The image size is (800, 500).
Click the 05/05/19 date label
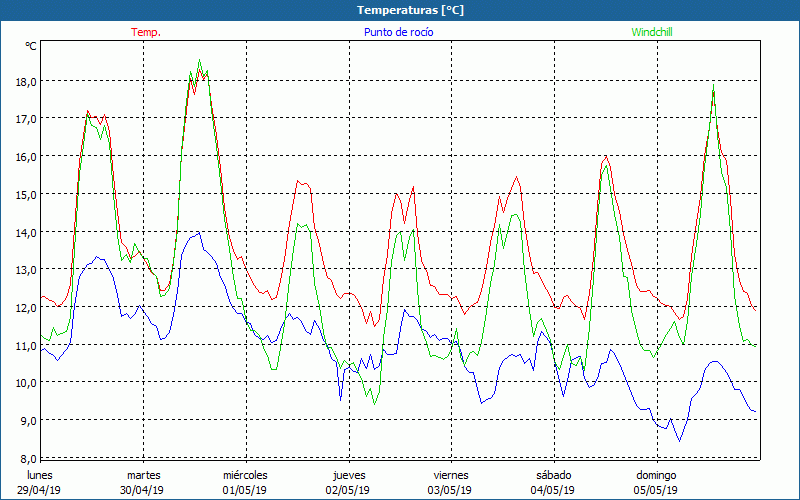(x=656, y=490)
